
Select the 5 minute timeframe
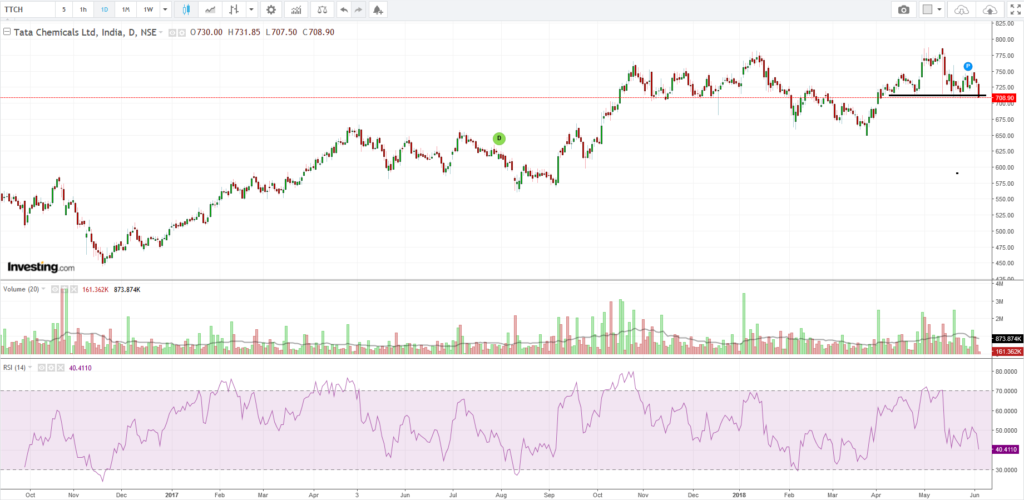pos(63,10)
